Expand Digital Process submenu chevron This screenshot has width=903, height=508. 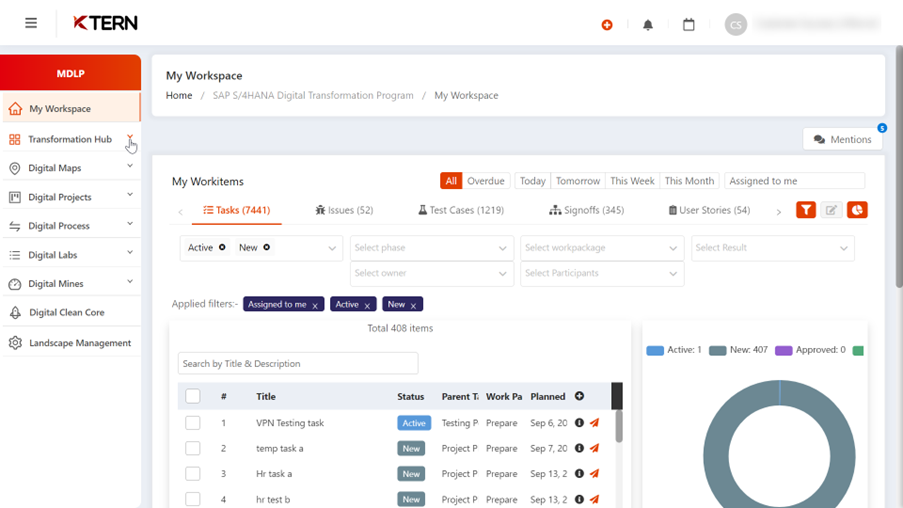tap(130, 223)
